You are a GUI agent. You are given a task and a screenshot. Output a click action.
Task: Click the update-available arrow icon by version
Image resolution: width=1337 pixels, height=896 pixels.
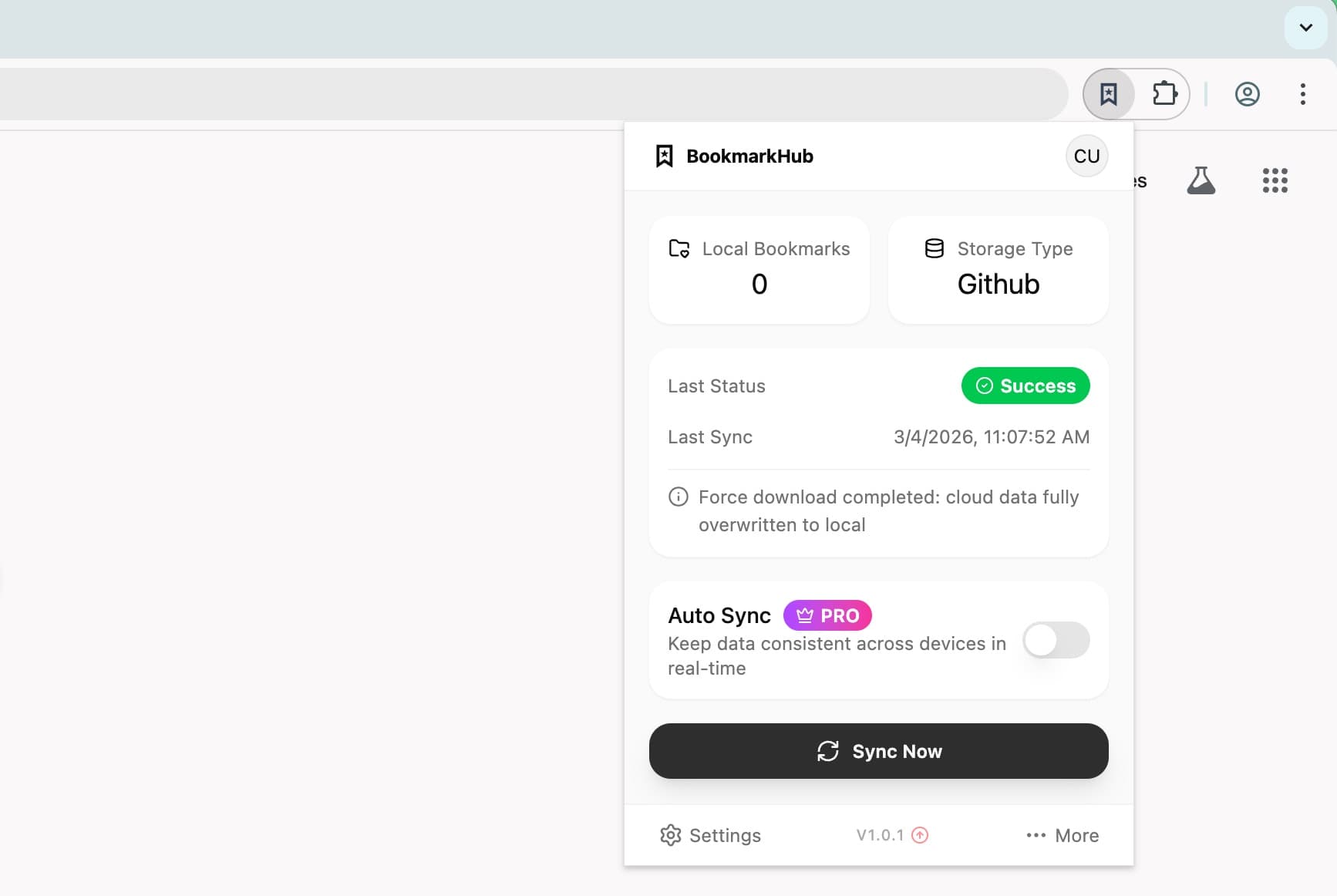pyautogui.click(x=920, y=835)
